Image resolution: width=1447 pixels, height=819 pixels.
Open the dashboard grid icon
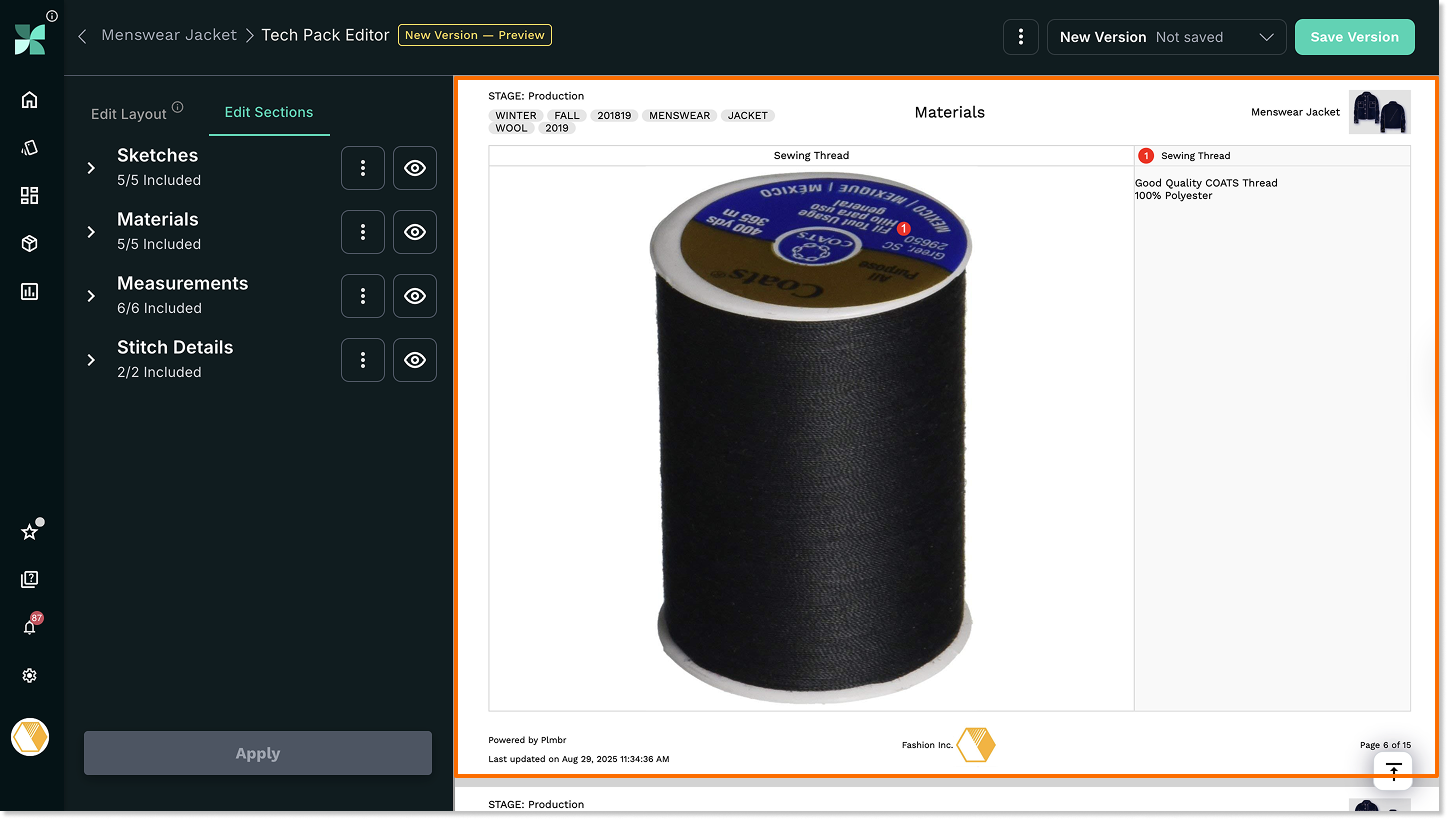29,195
